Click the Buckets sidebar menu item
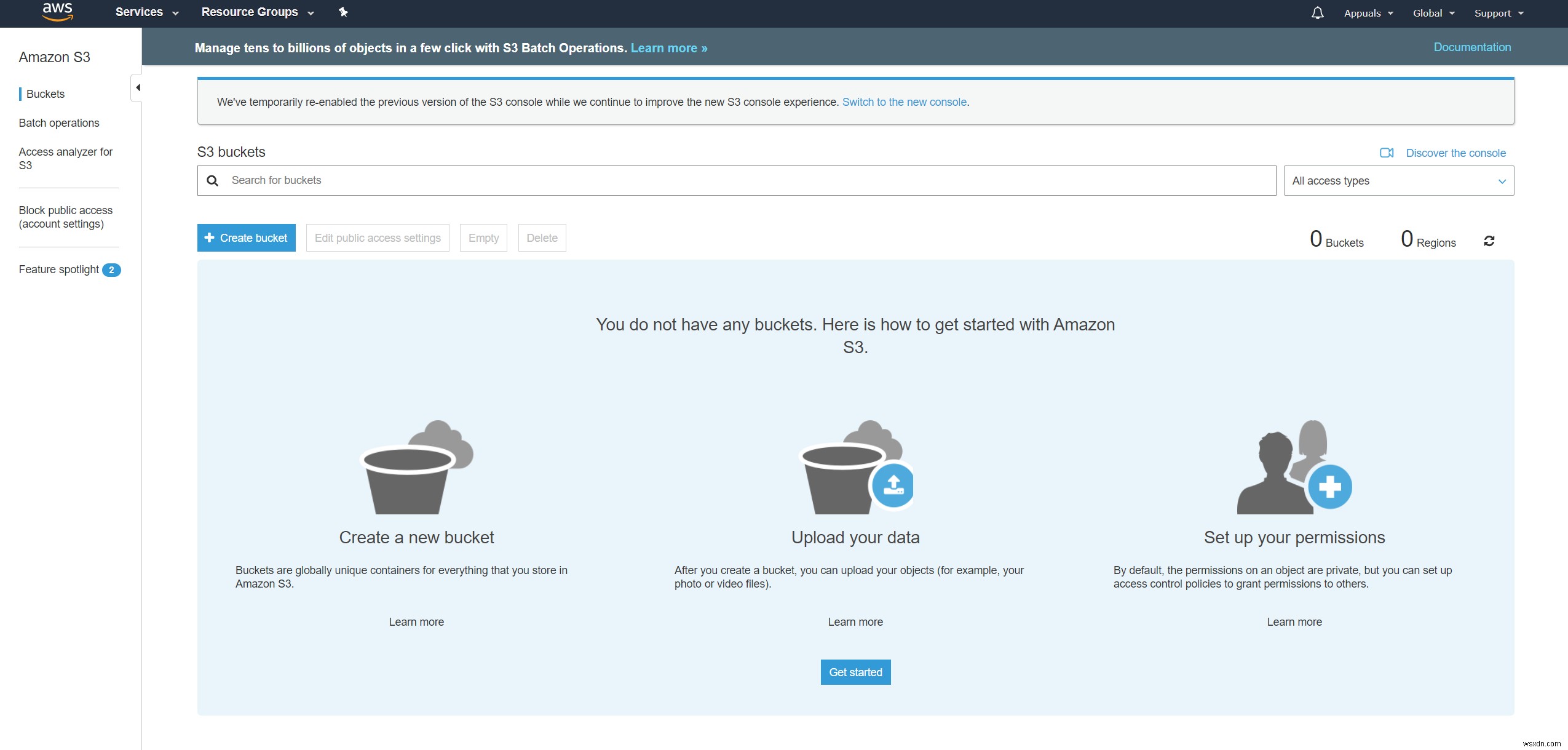The image size is (1568, 750). click(45, 93)
